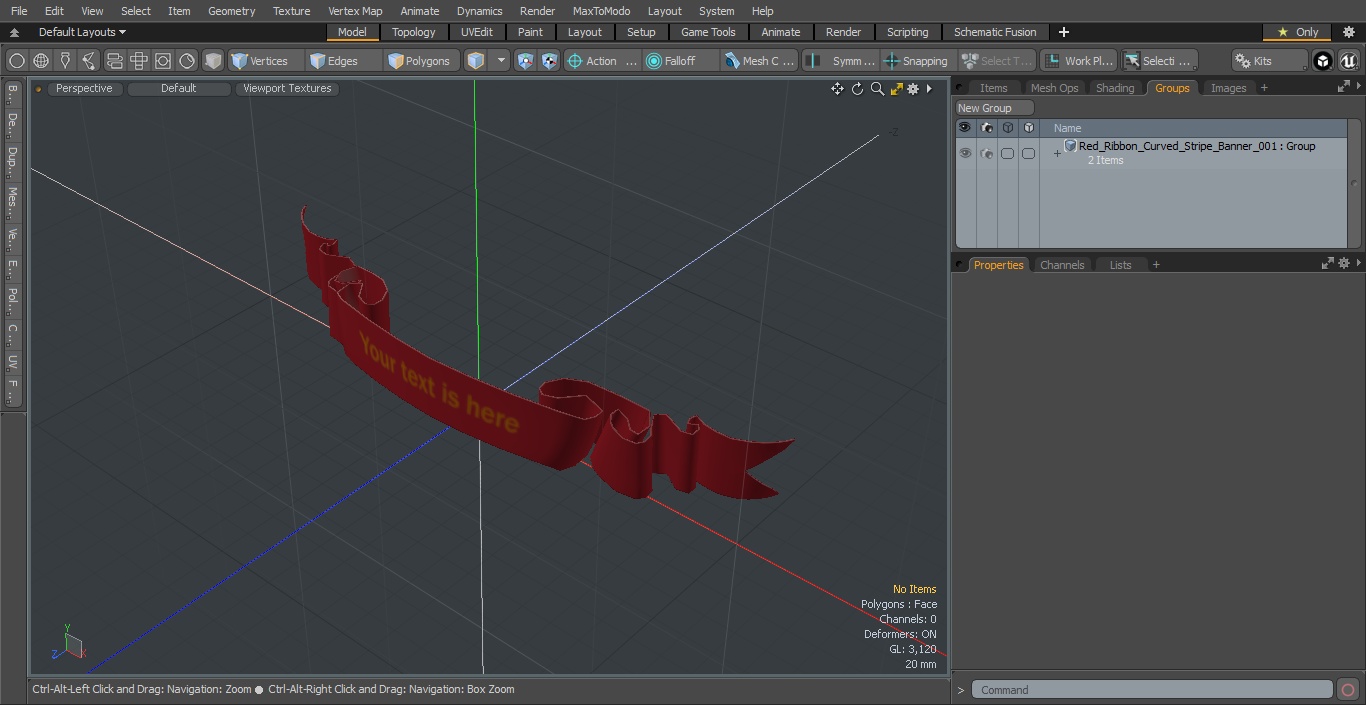Image resolution: width=1366 pixels, height=705 pixels.
Task: Open the Work Plane menu
Action: coord(1078,61)
